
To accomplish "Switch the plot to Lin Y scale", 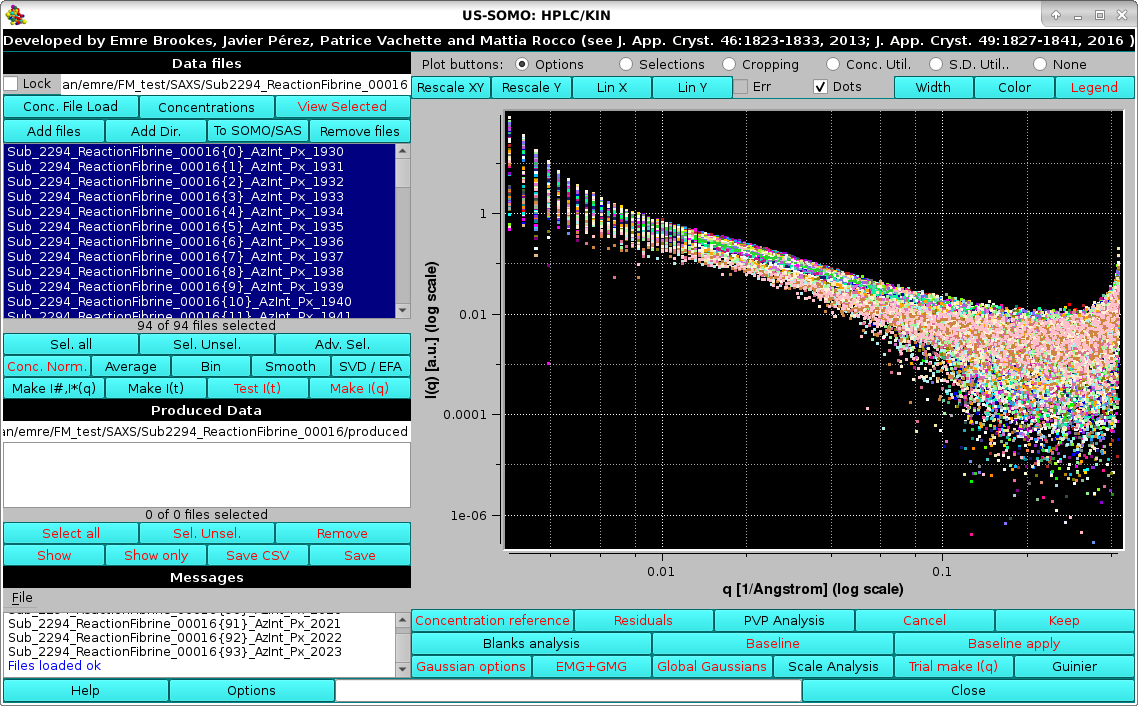I will coord(692,86).
